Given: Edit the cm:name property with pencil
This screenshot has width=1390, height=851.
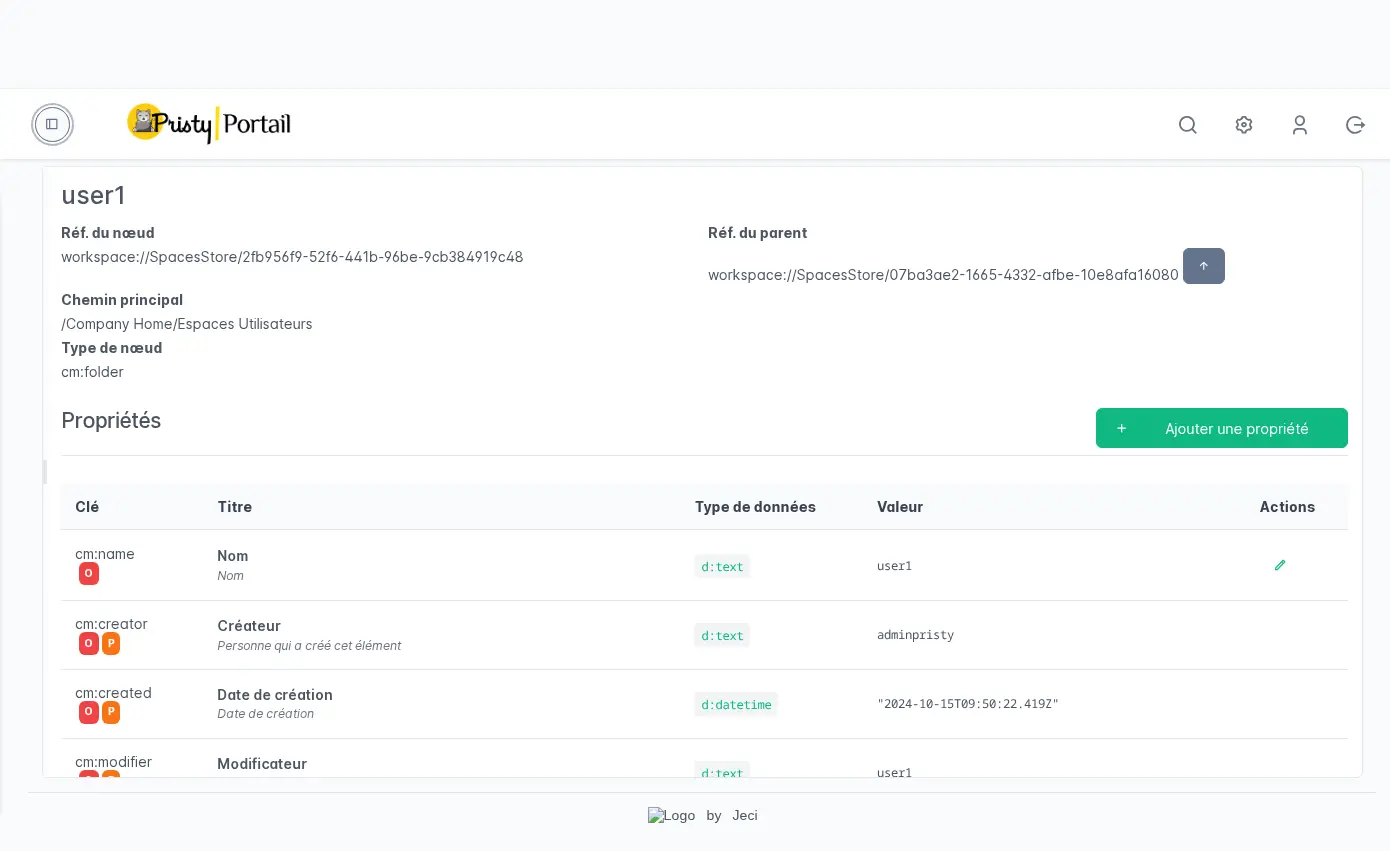Looking at the screenshot, I should (x=1280, y=565).
